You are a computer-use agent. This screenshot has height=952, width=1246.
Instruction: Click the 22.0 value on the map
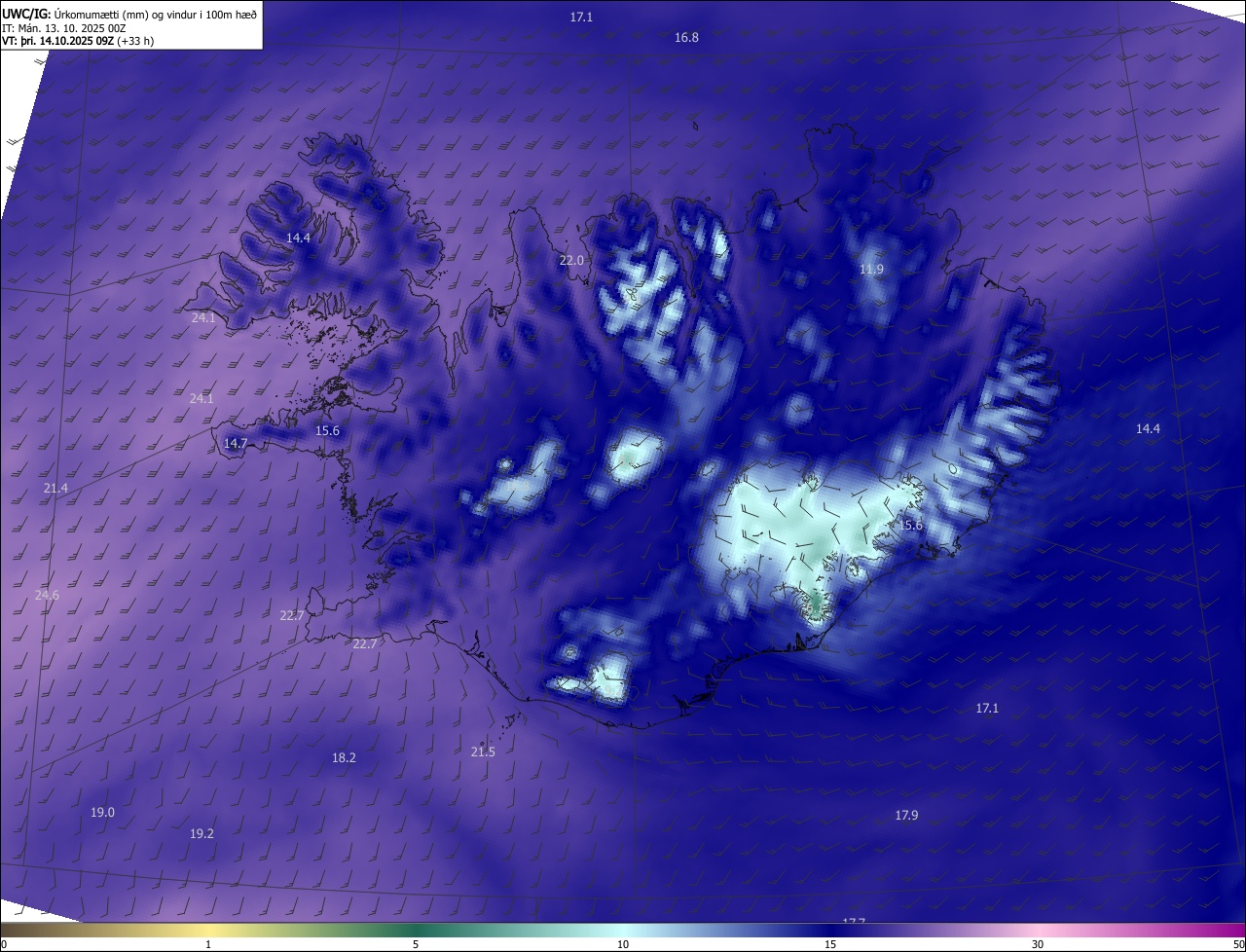pos(571,260)
